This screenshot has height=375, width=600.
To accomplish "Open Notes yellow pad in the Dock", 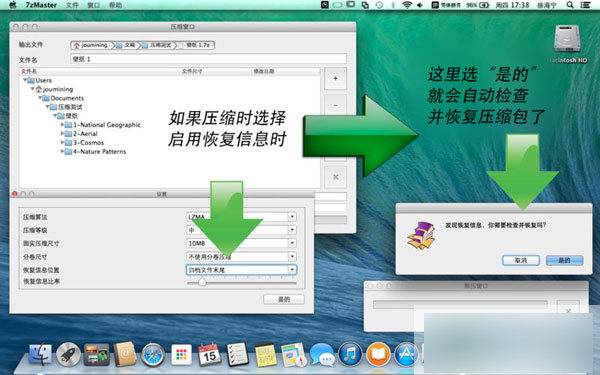I will pos(265,355).
